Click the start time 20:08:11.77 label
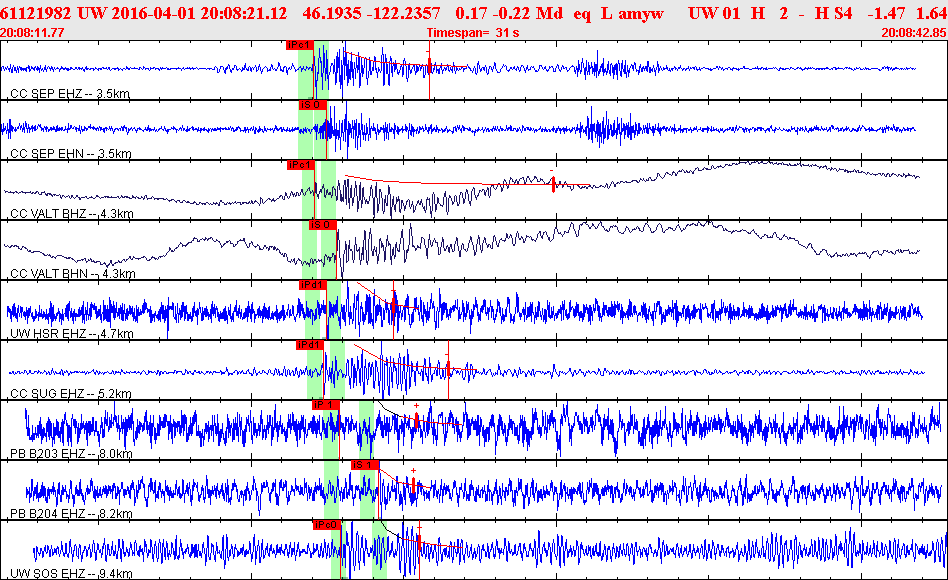The image size is (948, 580). coord(32,33)
